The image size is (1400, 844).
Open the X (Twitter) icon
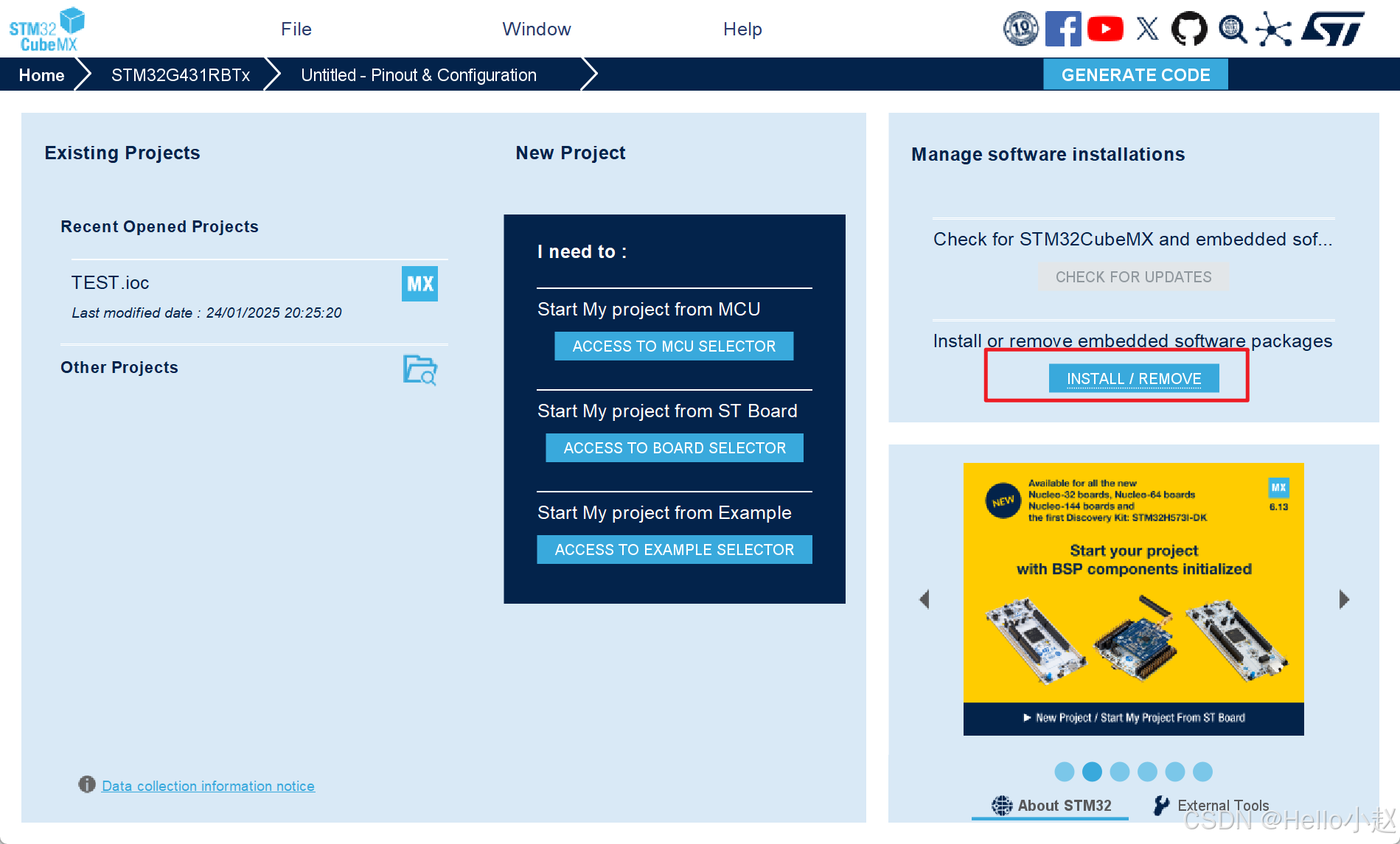[1147, 29]
